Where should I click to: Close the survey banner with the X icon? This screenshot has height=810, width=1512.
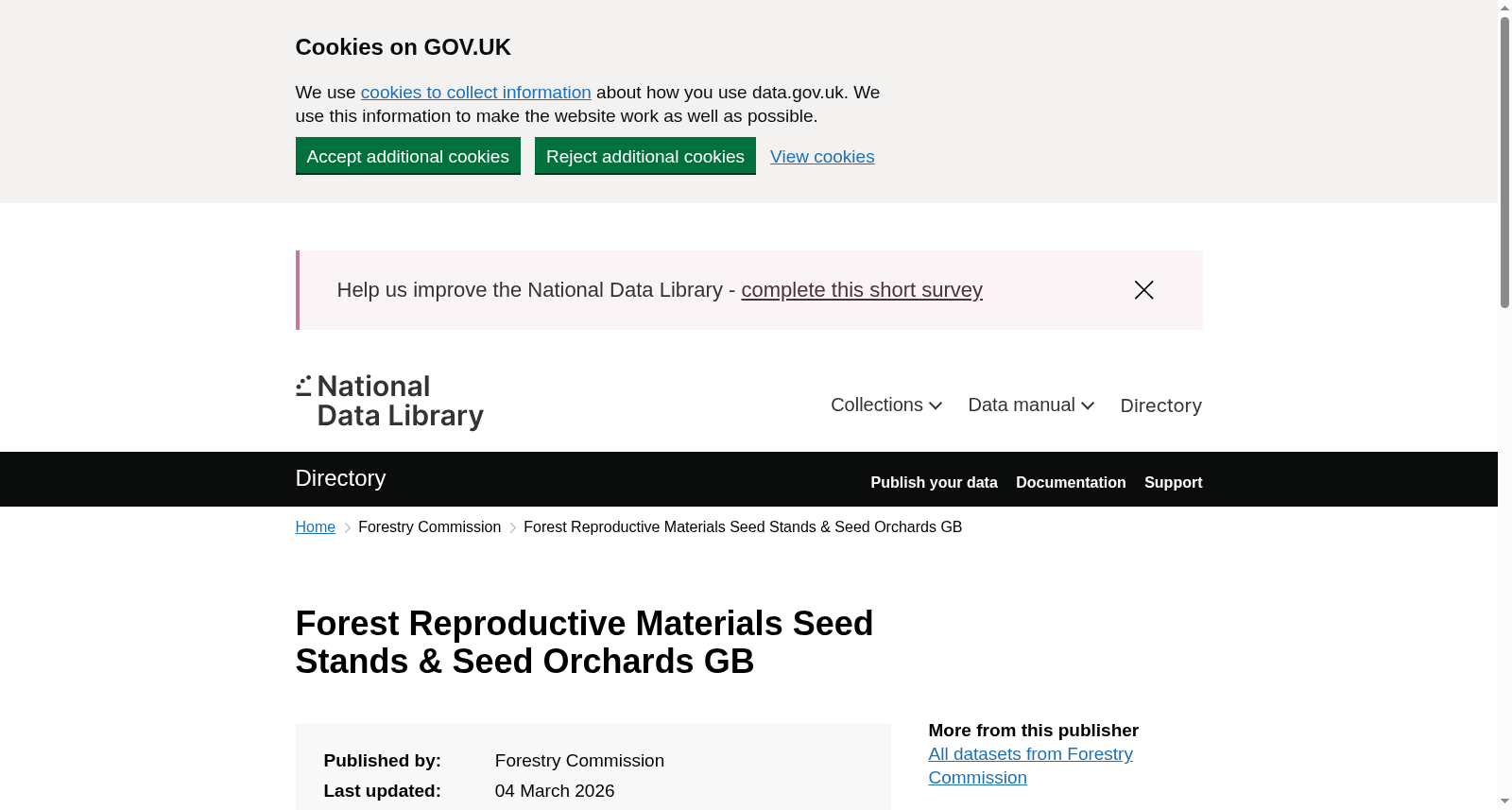(x=1143, y=290)
